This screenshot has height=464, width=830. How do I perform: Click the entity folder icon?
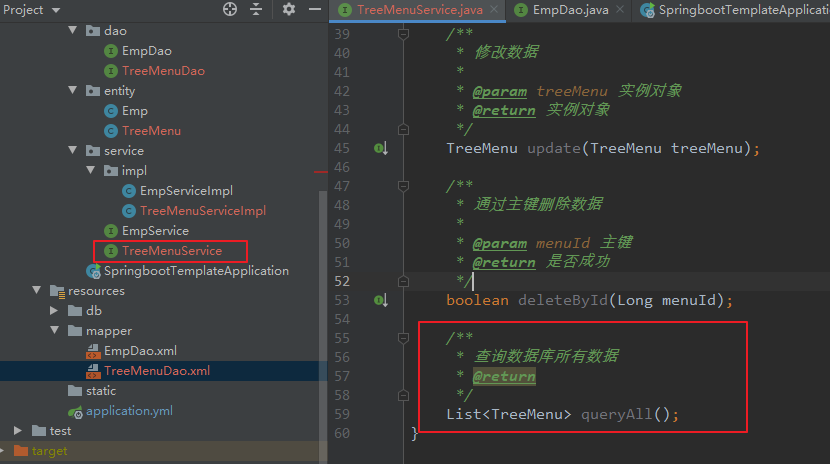point(93,90)
